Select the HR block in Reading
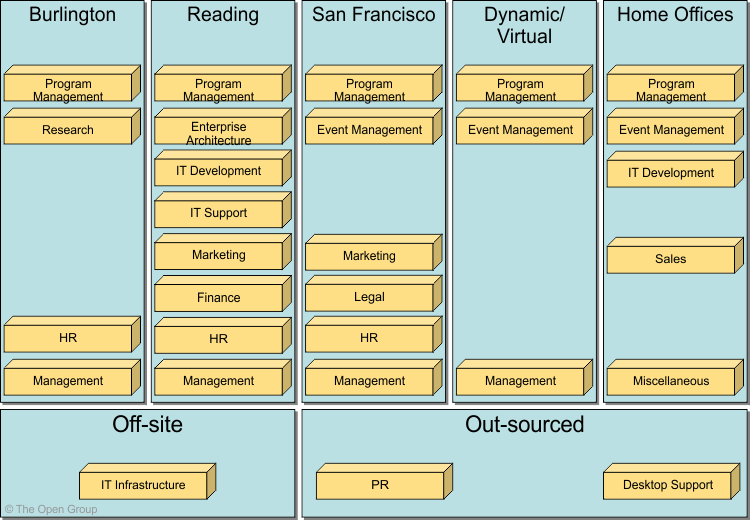Viewport: 750px width, 527px height. click(x=223, y=335)
